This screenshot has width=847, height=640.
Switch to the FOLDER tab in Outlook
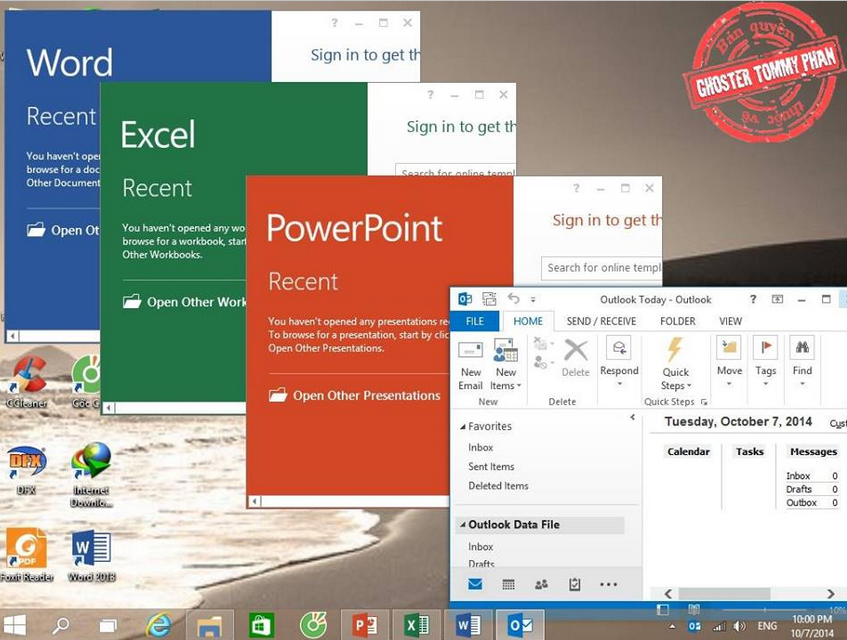[x=677, y=321]
